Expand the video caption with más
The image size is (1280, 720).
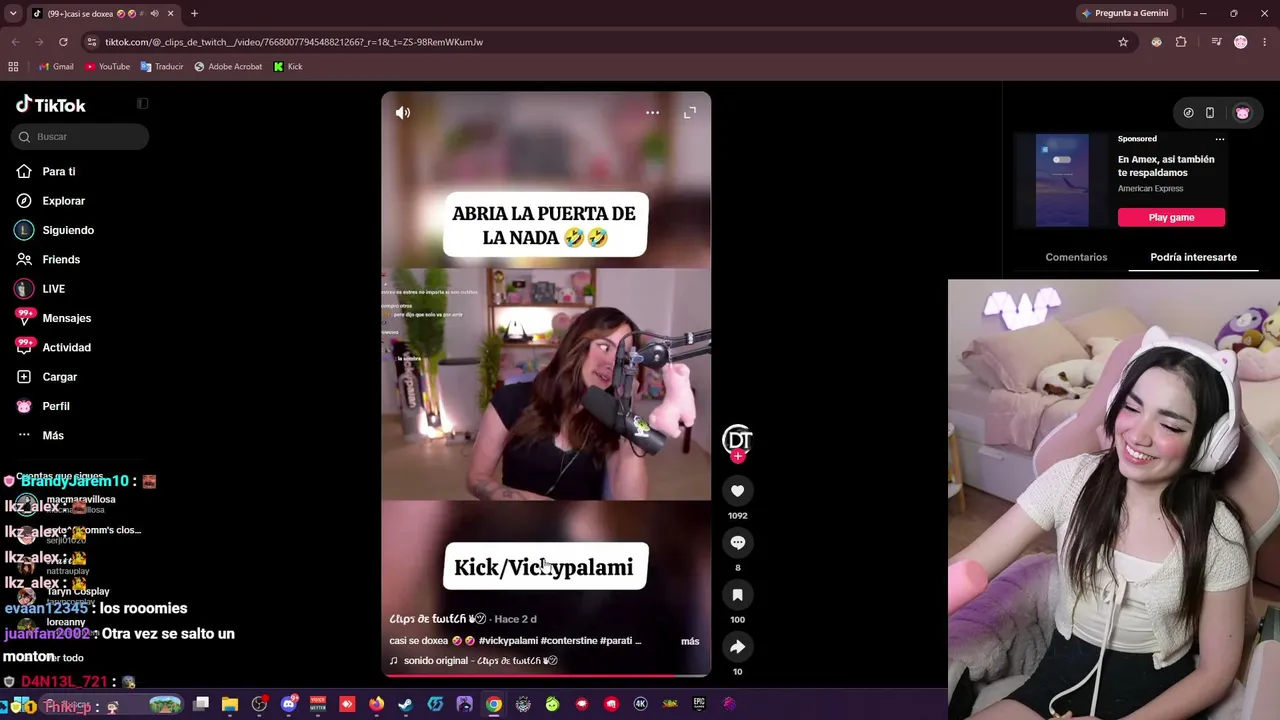(690, 641)
